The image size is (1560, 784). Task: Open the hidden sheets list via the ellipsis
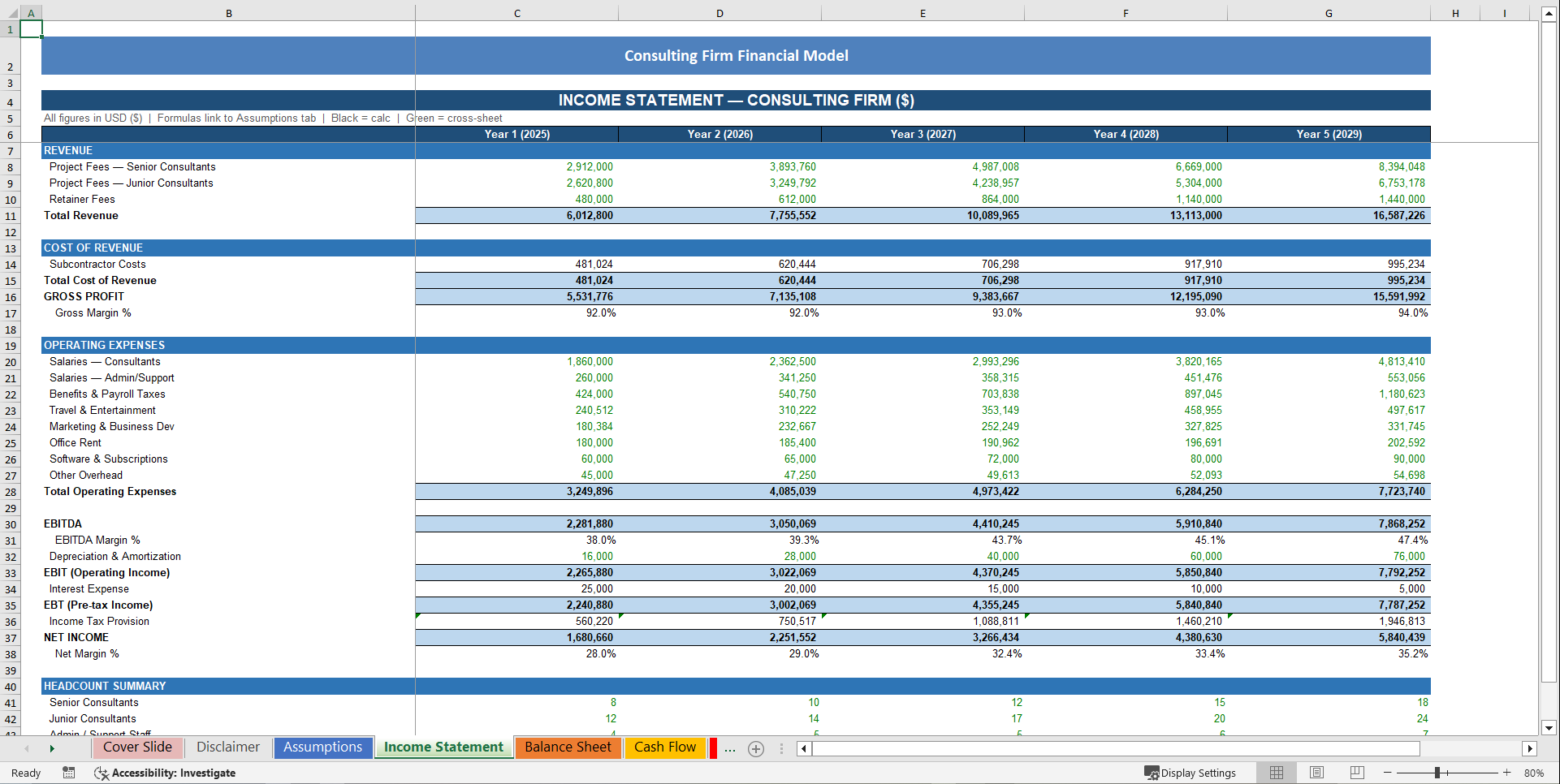coord(729,748)
